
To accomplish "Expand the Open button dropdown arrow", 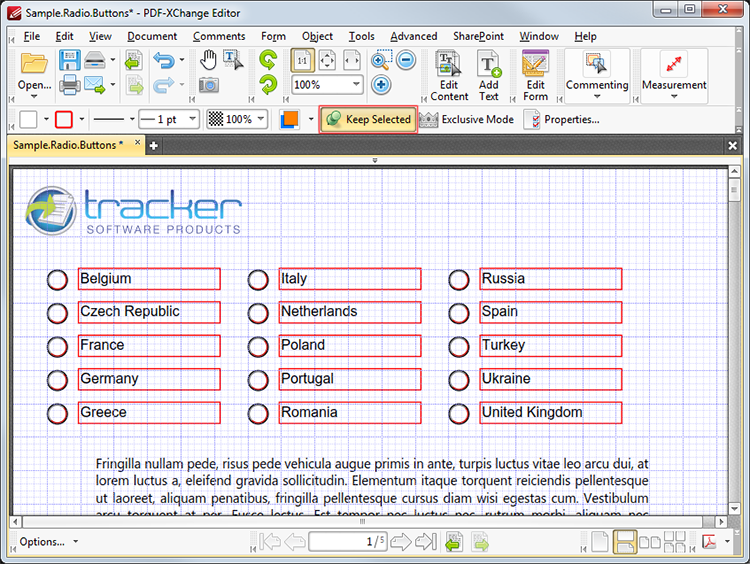I will [34, 97].
